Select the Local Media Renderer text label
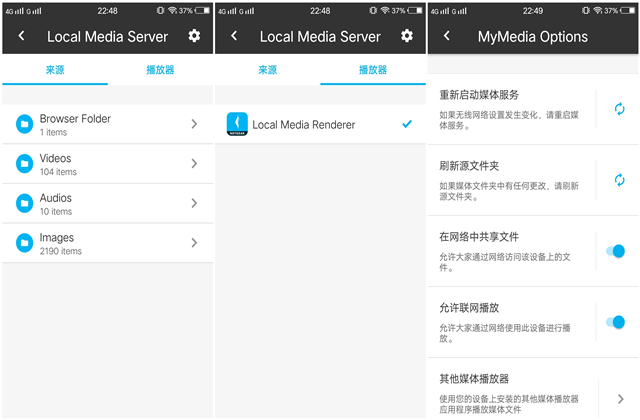640x420 pixels. (x=303, y=125)
